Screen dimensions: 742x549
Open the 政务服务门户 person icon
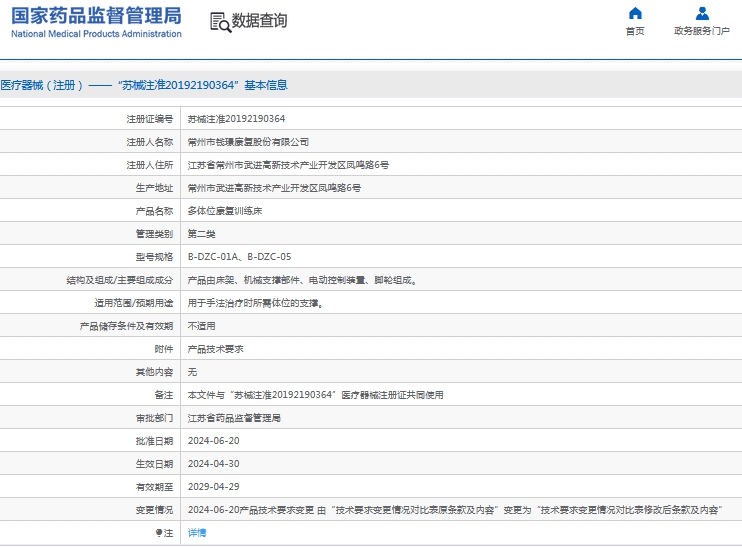(702, 13)
